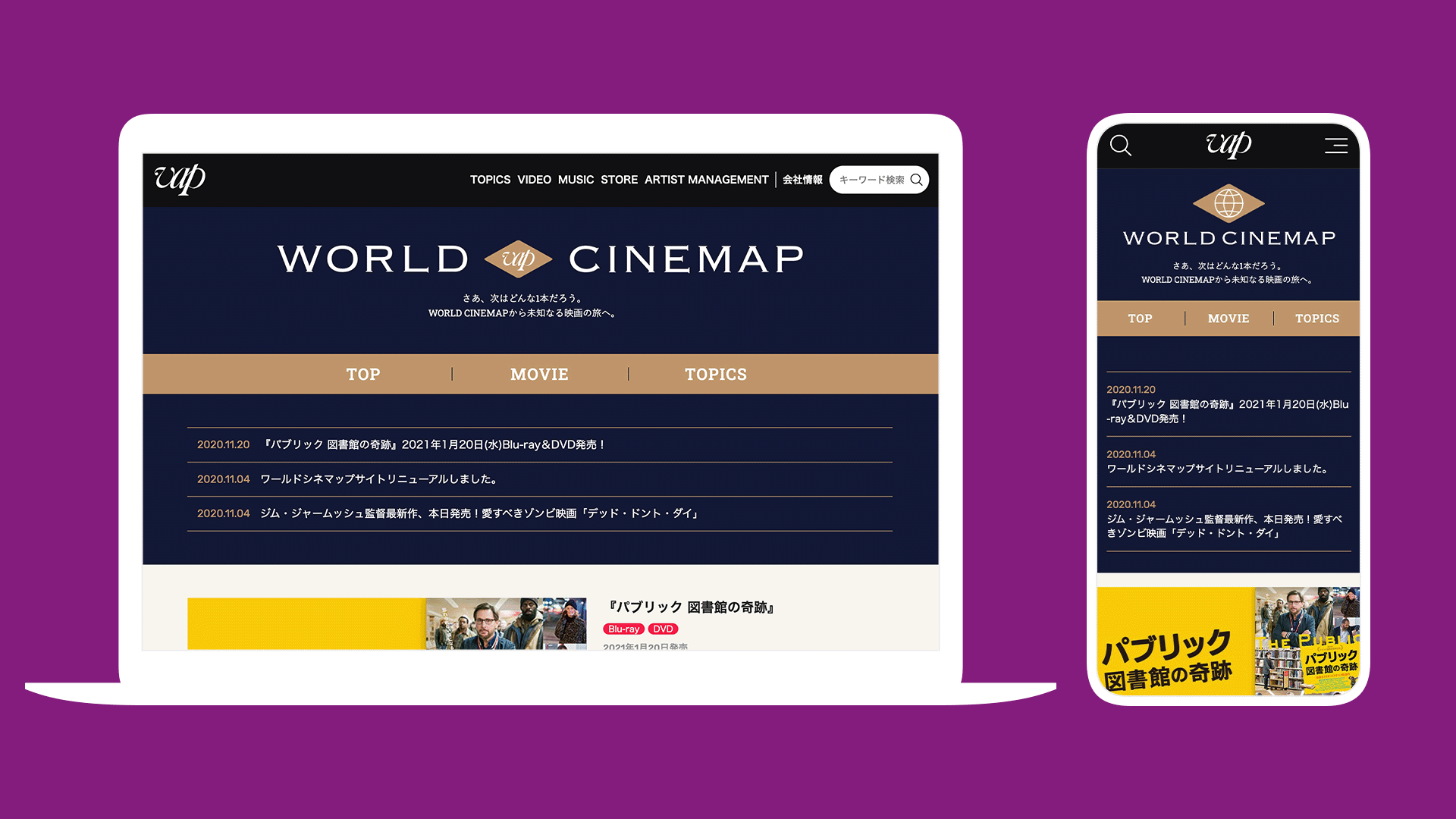The image size is (1456, 819).
Task: Tap the VAP logo in mobile header
Action: pyautogui.click(x=1228, y=144)
